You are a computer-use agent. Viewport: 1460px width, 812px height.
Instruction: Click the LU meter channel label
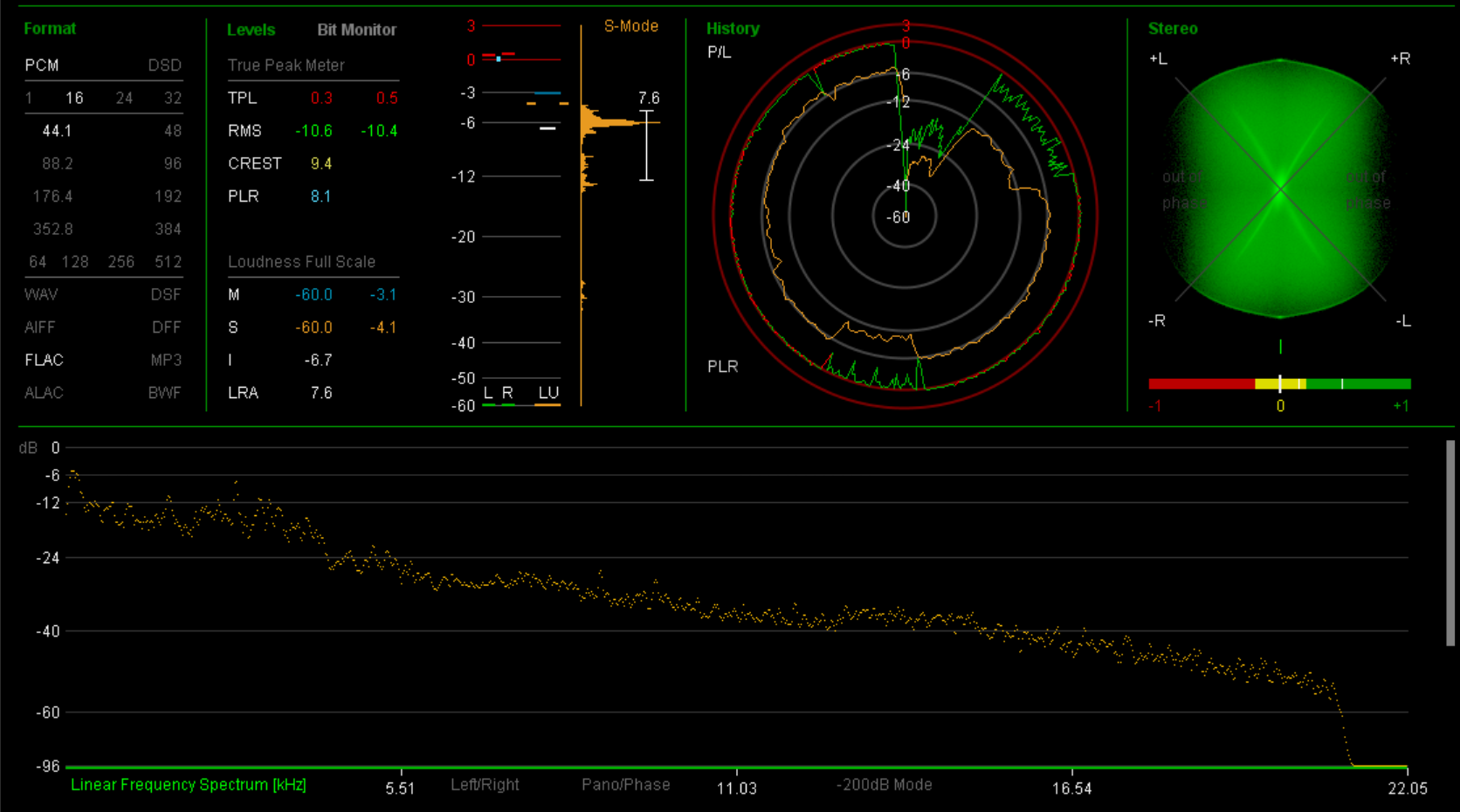tap(548, 393)
